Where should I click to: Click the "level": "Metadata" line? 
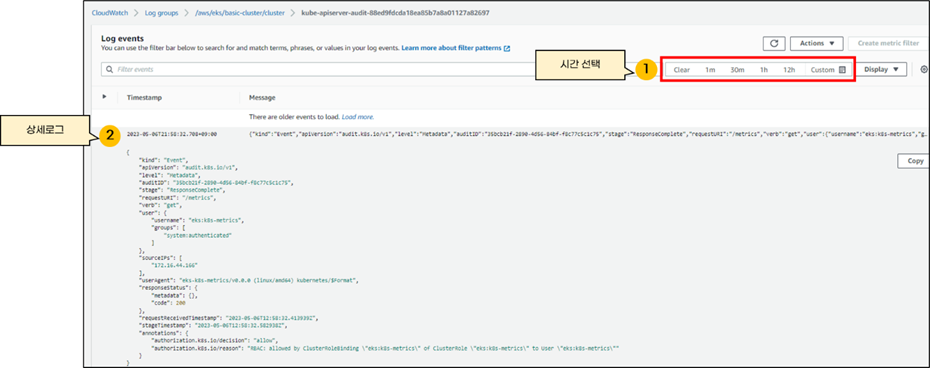point(170,175)
